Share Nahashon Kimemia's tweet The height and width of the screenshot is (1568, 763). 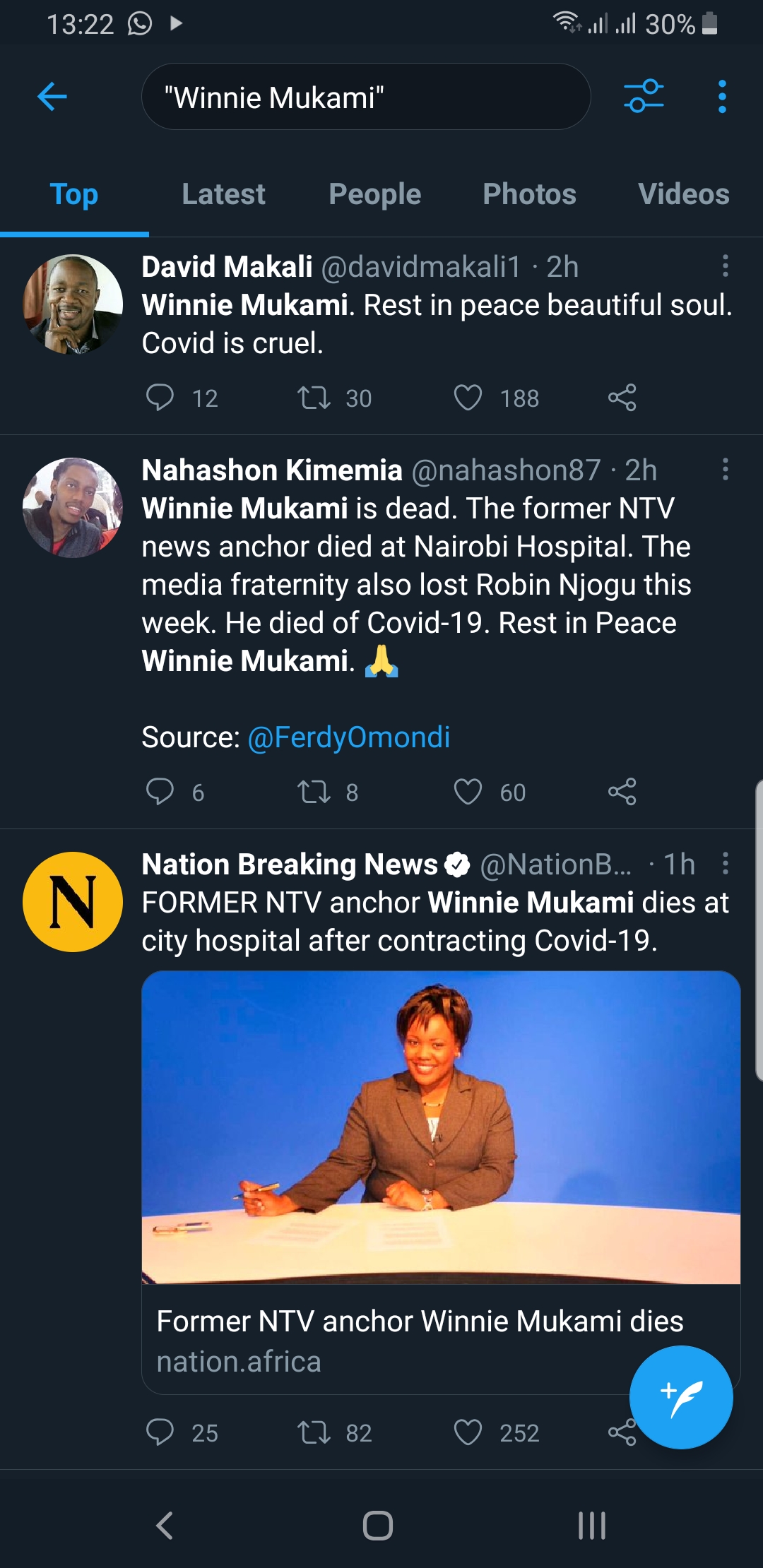622,792
